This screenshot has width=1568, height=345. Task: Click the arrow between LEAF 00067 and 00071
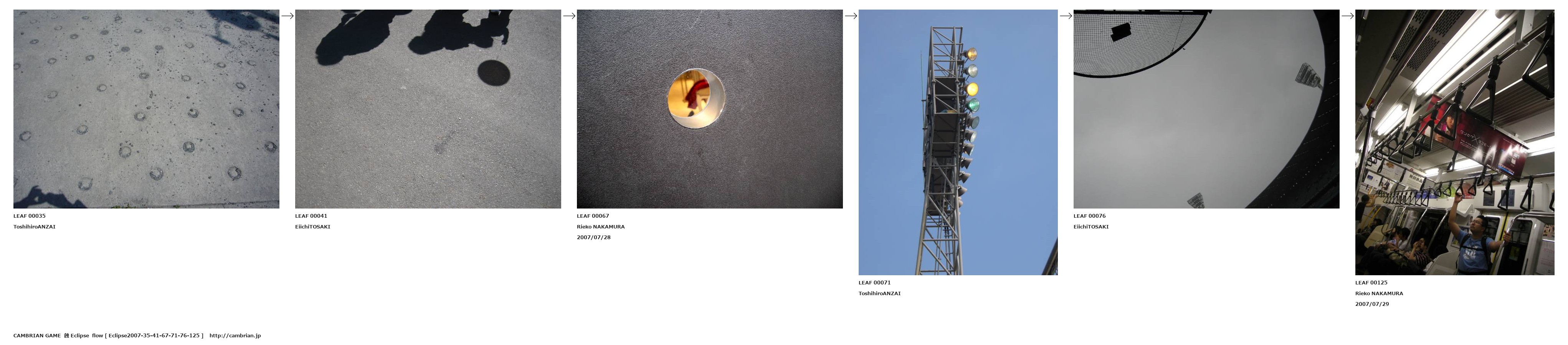851,16
